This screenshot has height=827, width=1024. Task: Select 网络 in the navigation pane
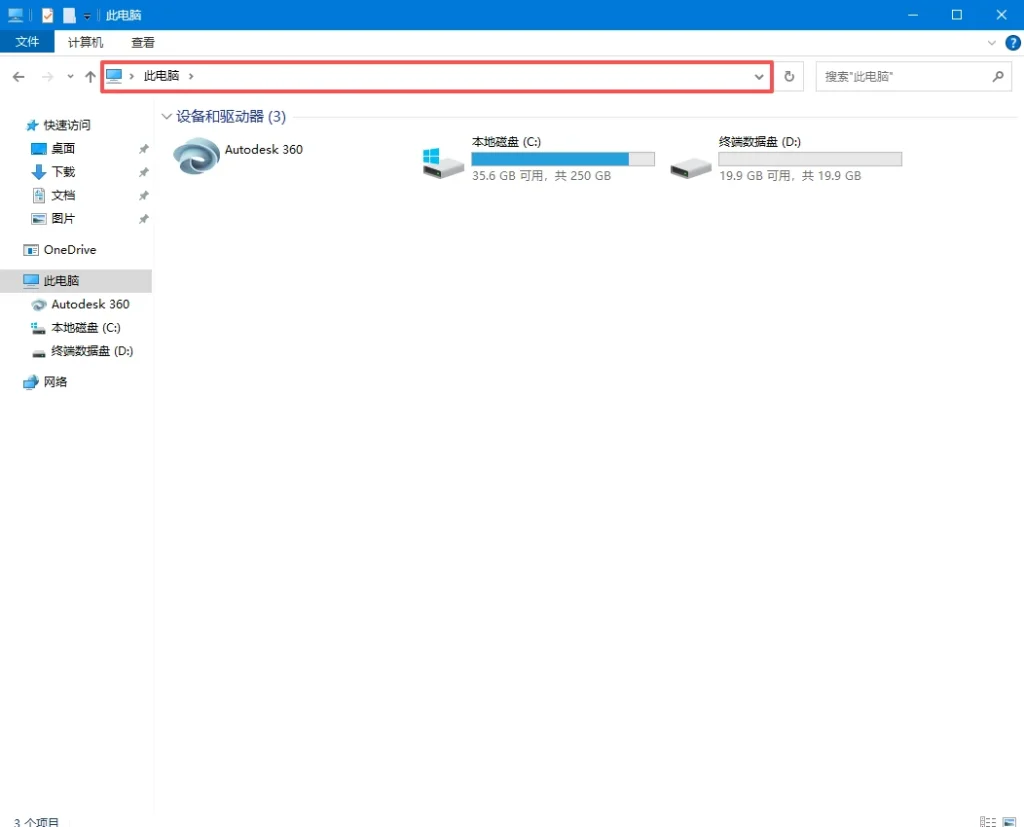click(55, 382)
